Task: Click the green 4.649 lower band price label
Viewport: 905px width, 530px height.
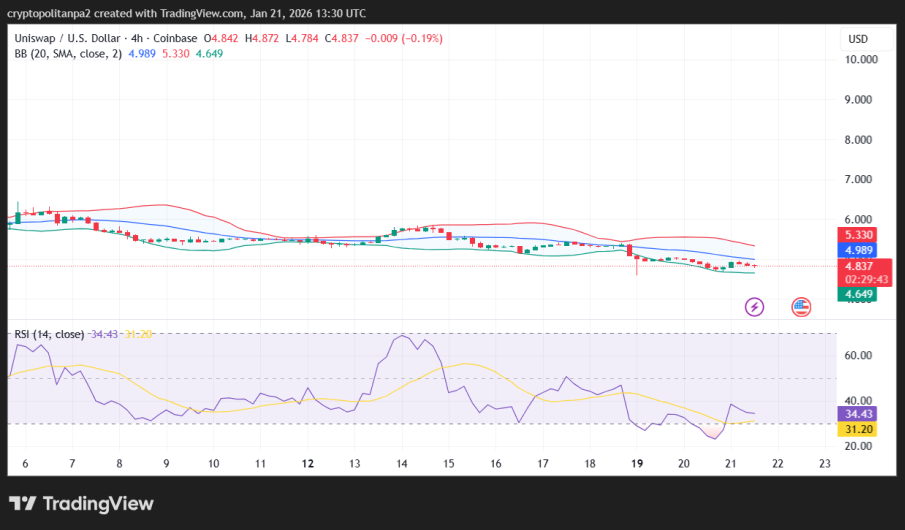Action: point(860,295)
